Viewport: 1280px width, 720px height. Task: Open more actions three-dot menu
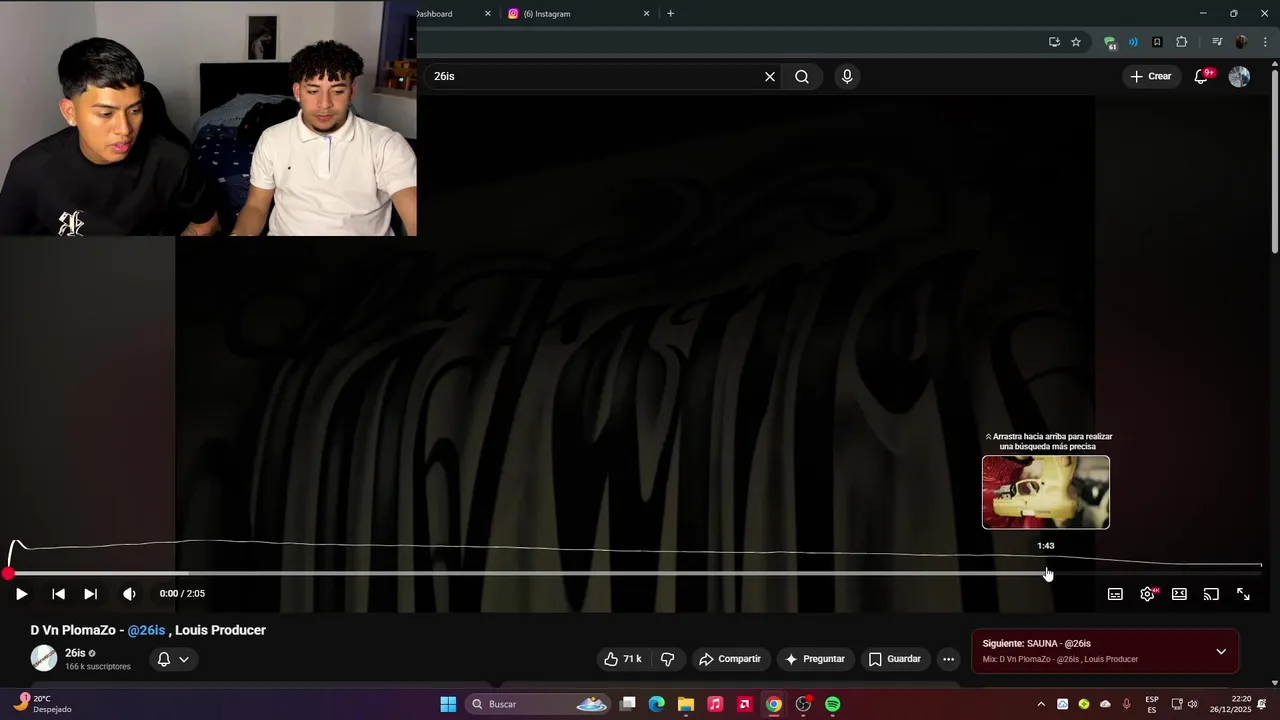point(948,659)
